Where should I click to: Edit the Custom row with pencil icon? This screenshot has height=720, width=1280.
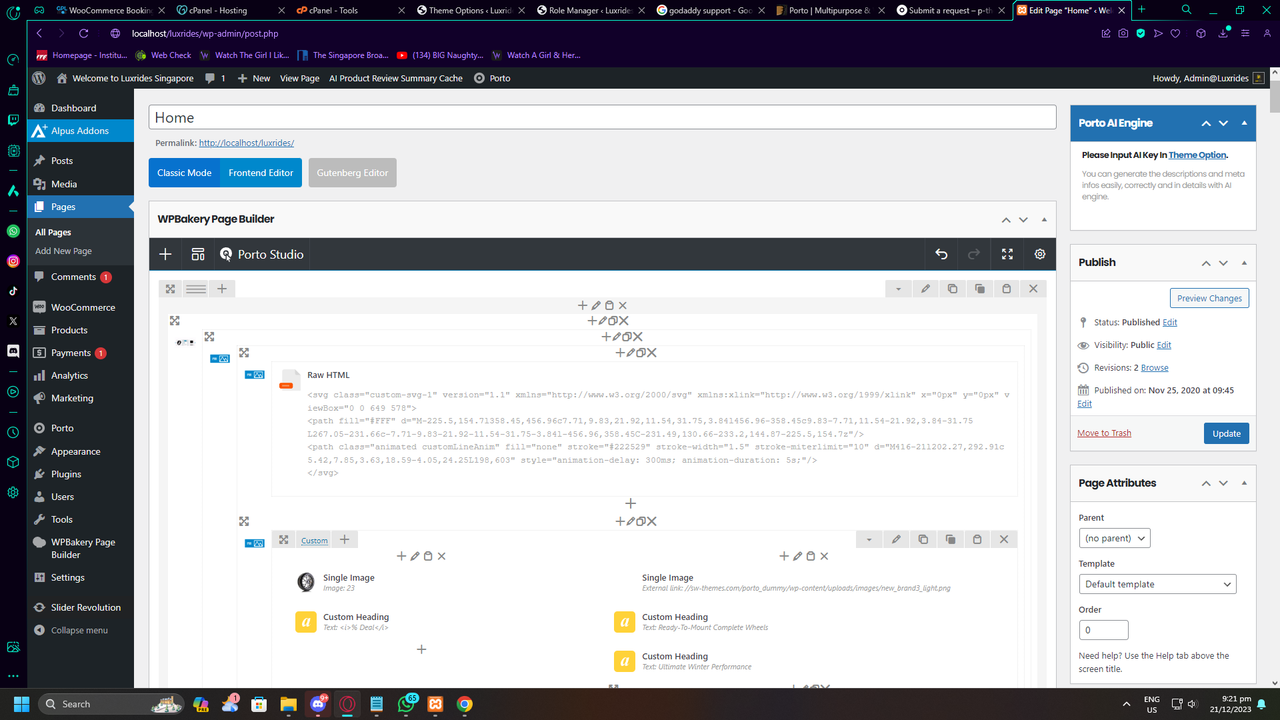point(896,539)
